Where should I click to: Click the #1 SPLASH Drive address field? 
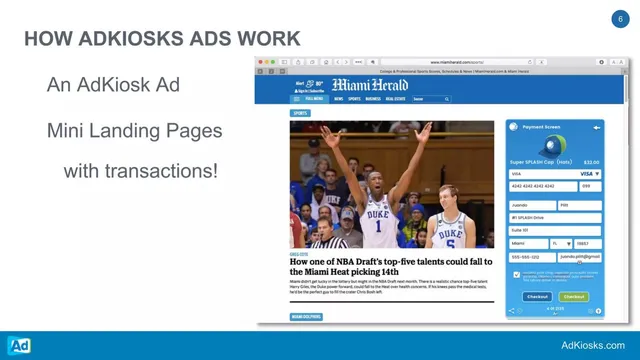[555, 218]
